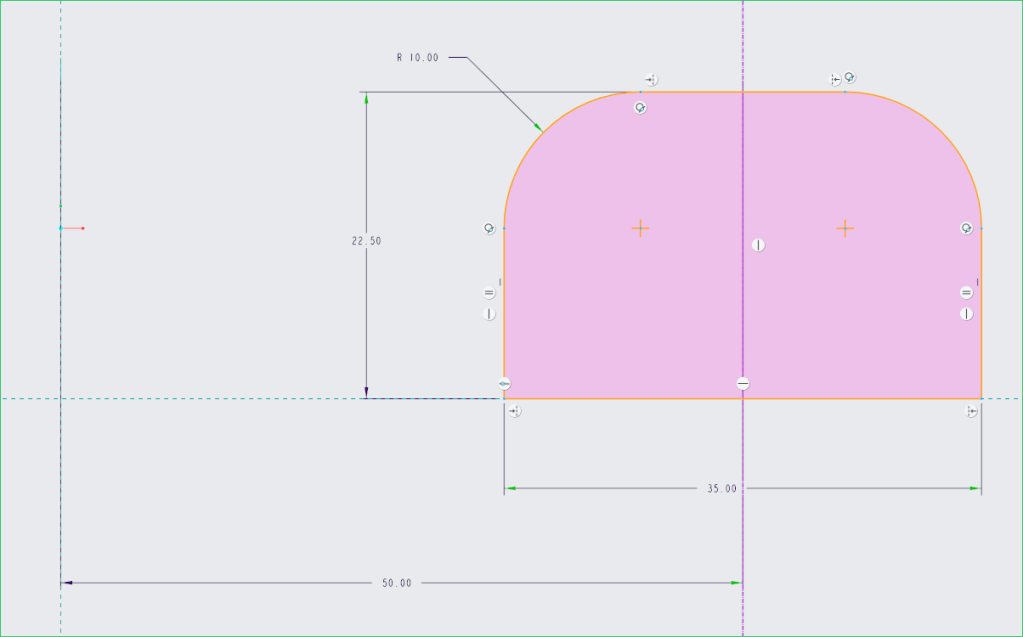Image resolution: width=1023 pixels, height=637 pixels.
Task: Pick the vertical constraint icon on the left edge
Action: tap(489, 314)
